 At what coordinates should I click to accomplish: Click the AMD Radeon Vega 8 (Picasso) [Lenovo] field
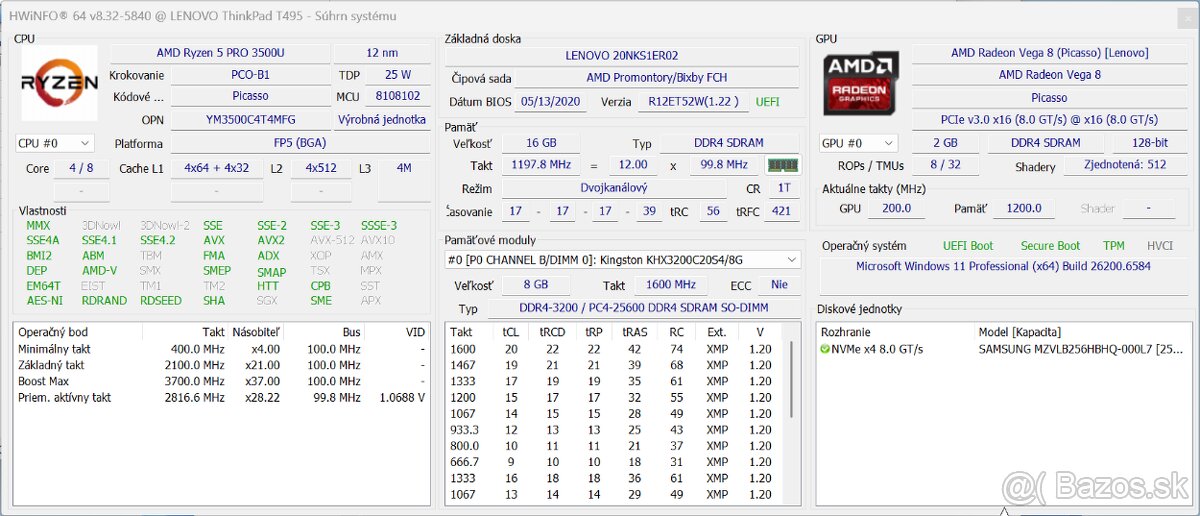click(x=1049, y=52)
